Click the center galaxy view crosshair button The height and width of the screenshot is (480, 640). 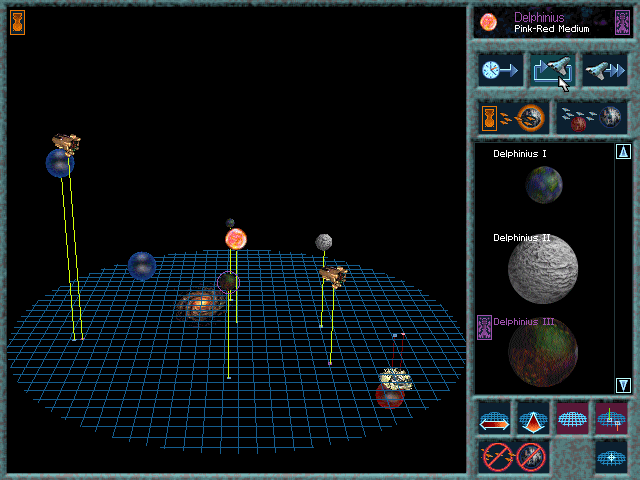tap(611, 457)
